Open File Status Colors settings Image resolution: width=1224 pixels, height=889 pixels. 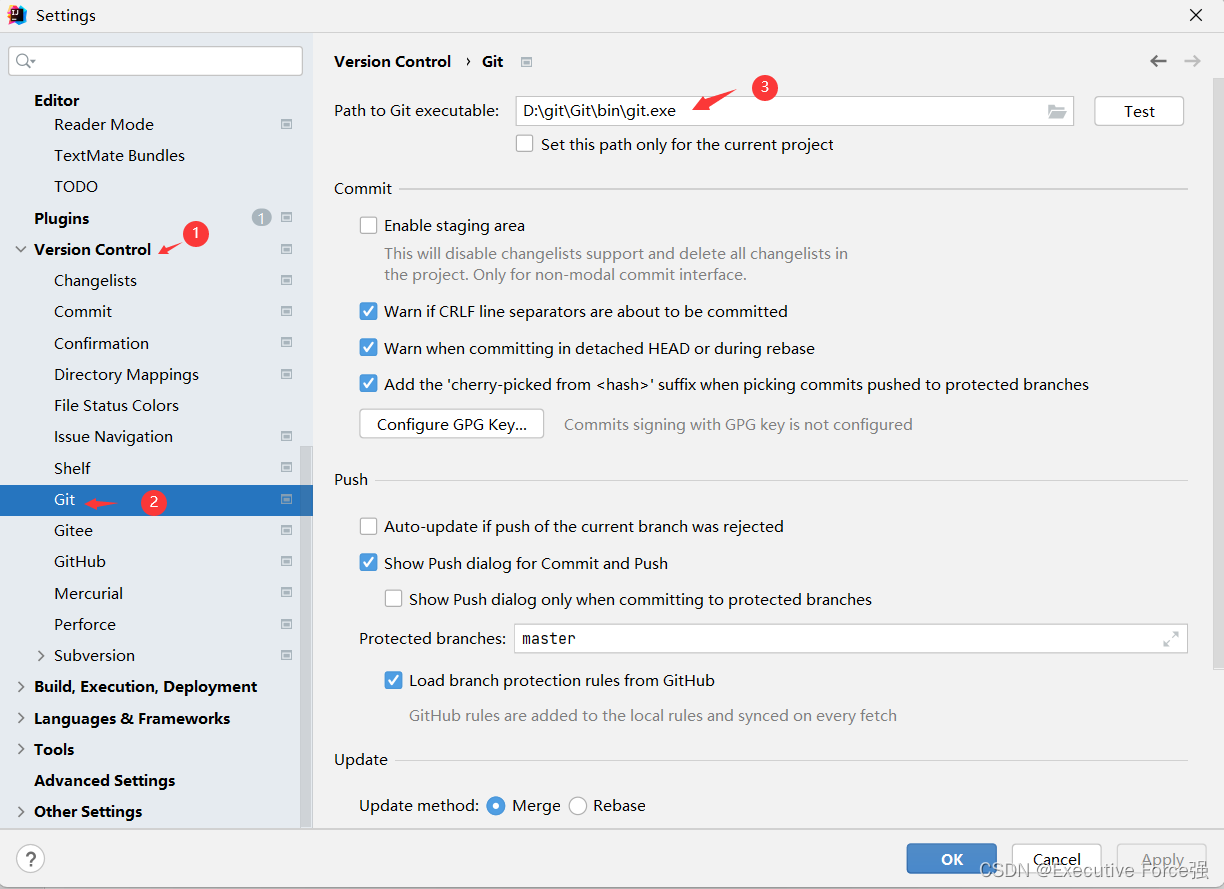coord(116,406)
